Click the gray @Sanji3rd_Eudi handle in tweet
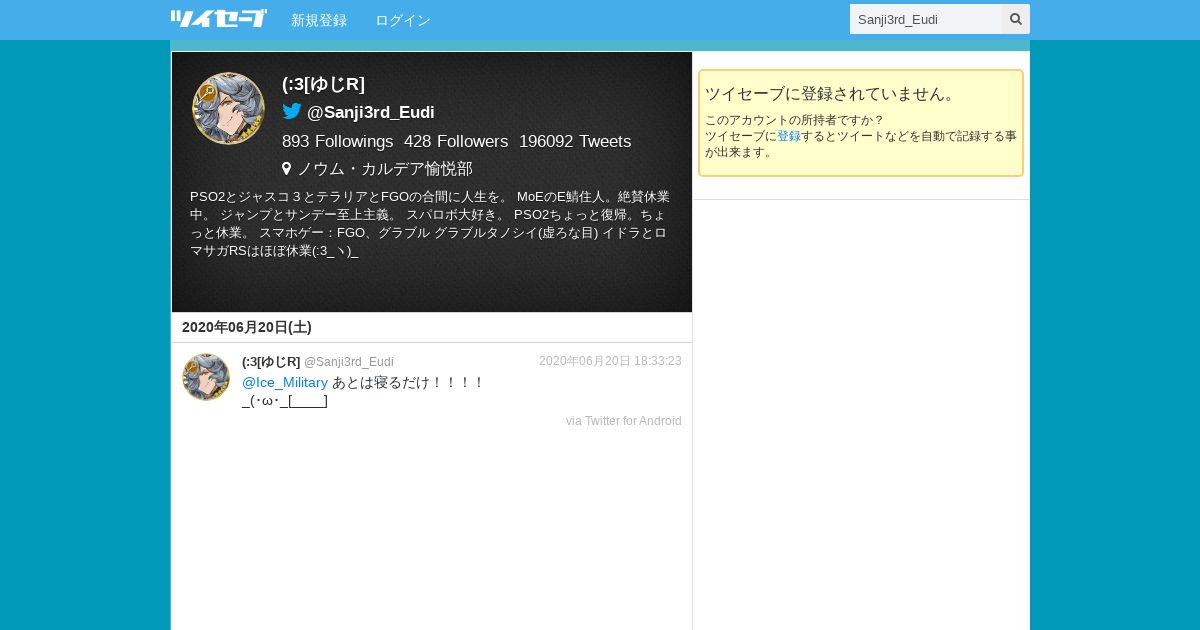 (x=349, y=362)
